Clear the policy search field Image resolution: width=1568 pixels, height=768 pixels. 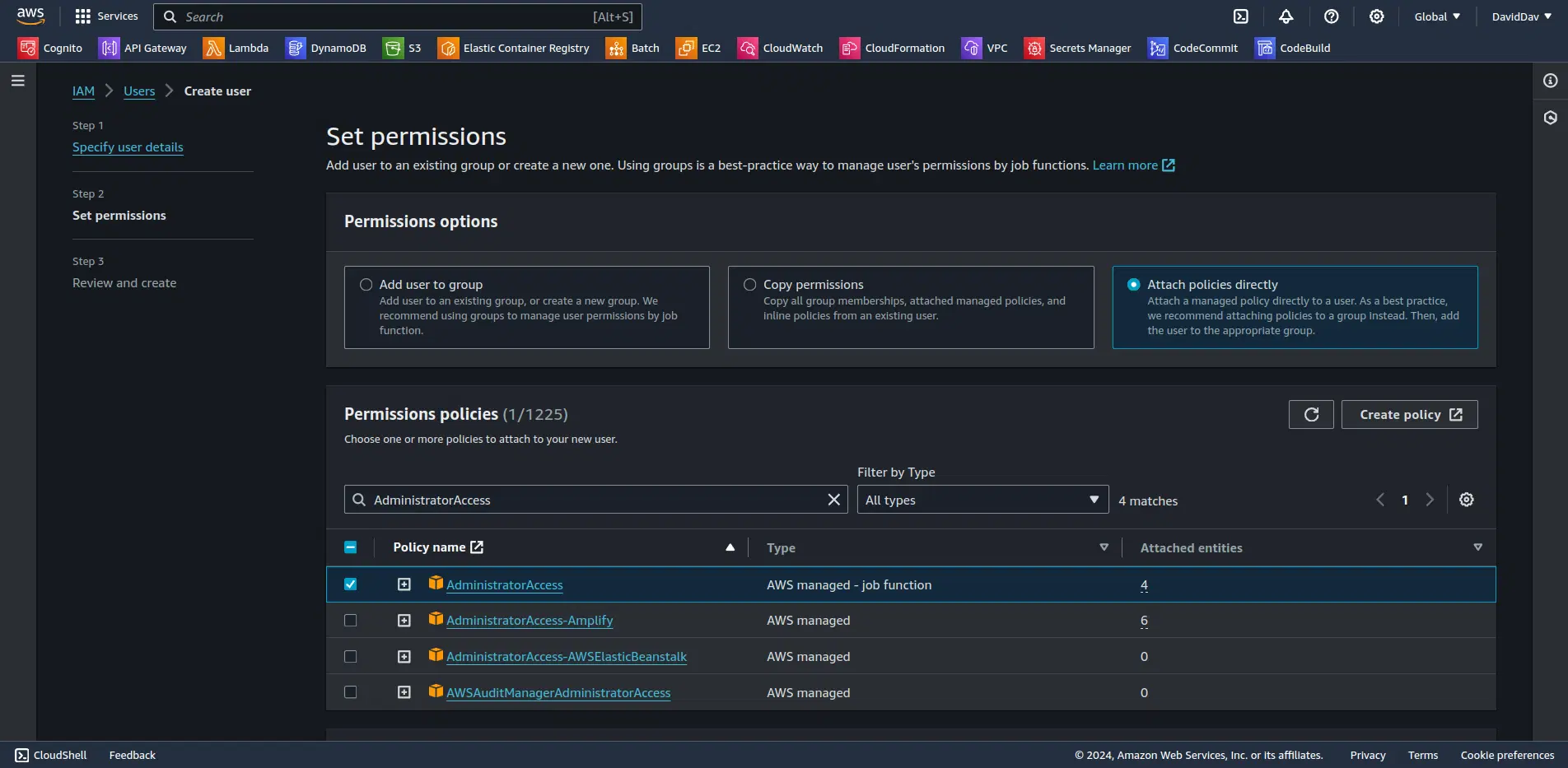833,499
